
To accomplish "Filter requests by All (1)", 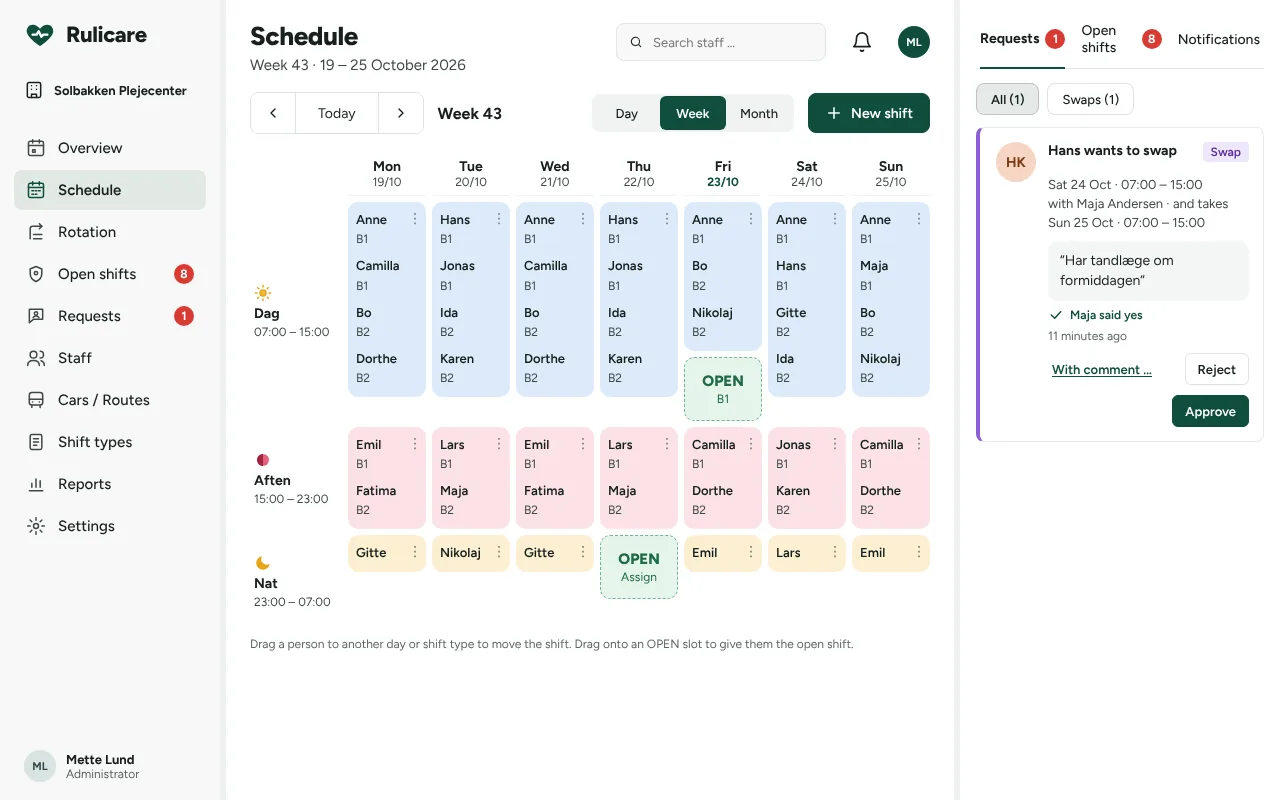I will tap(1007, 99).
